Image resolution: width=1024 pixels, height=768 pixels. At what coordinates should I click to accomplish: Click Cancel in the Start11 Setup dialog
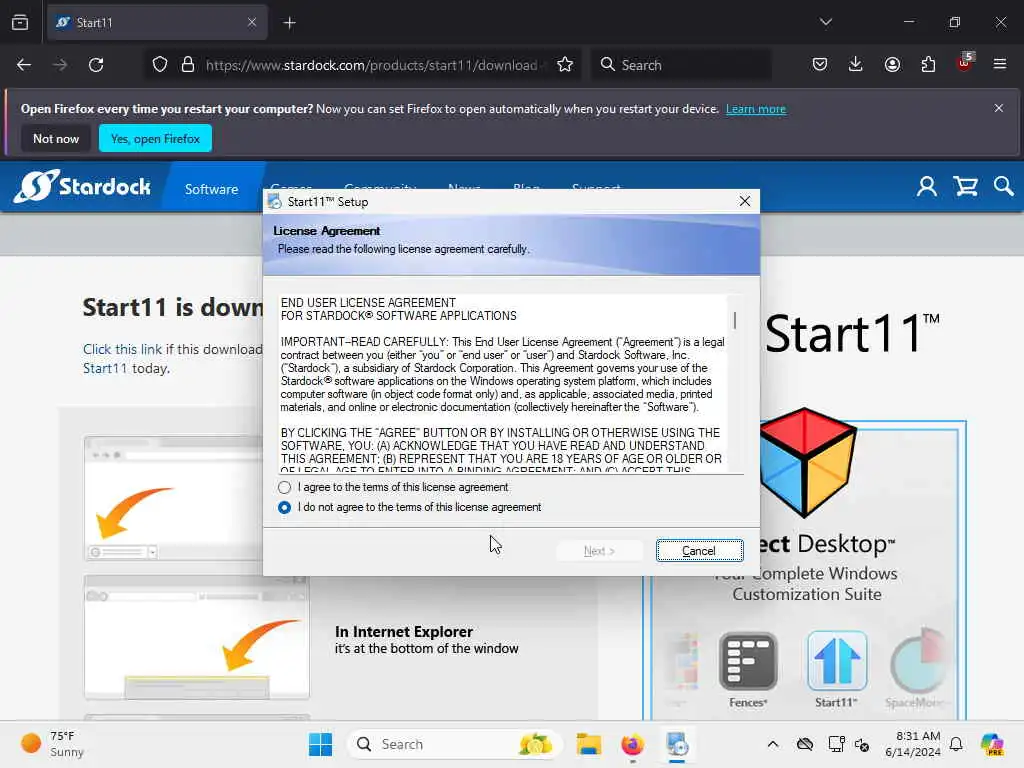tap(699, 551)
